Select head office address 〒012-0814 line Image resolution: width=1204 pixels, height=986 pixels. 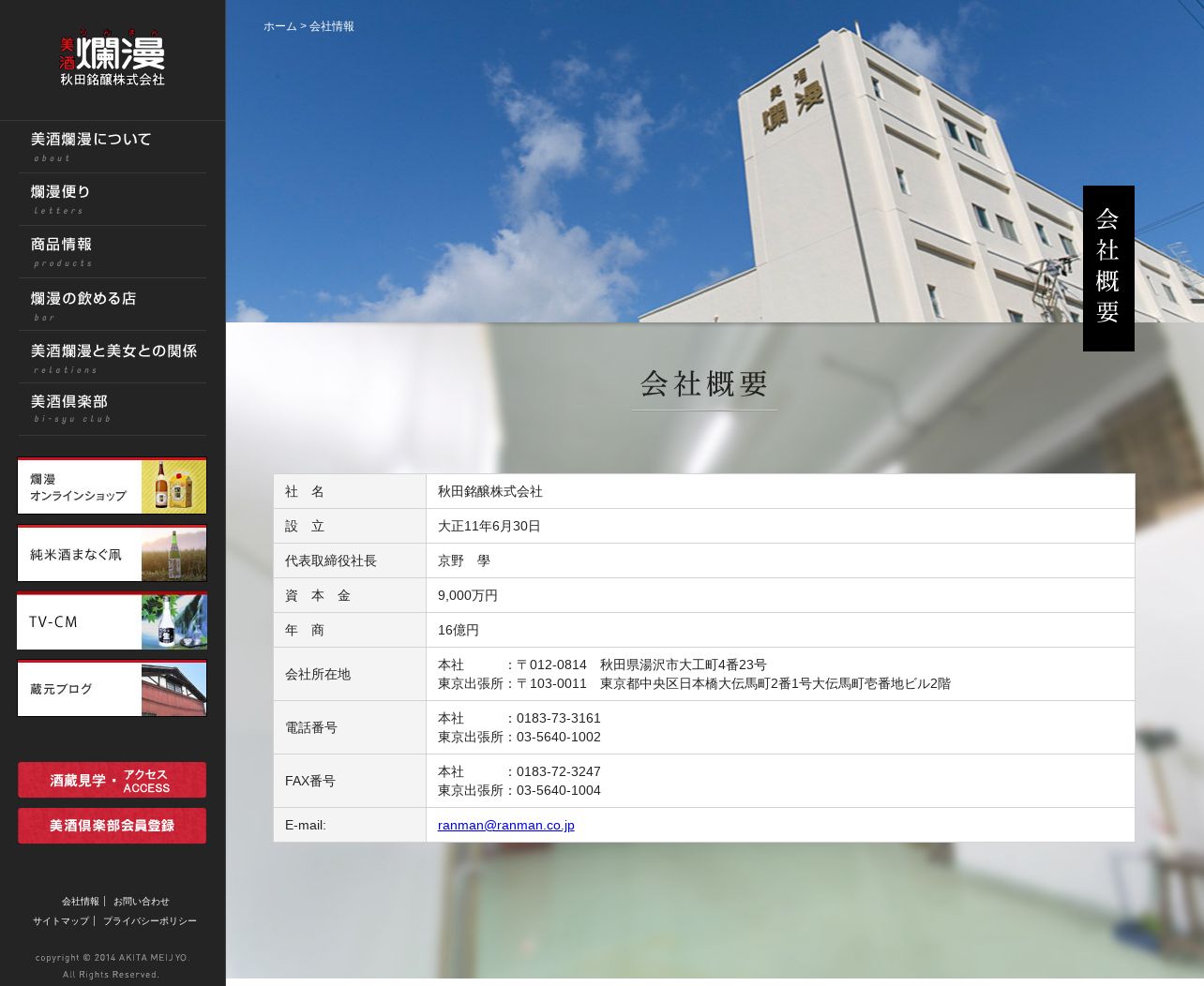pyautogui.click(x=602, y=665)
